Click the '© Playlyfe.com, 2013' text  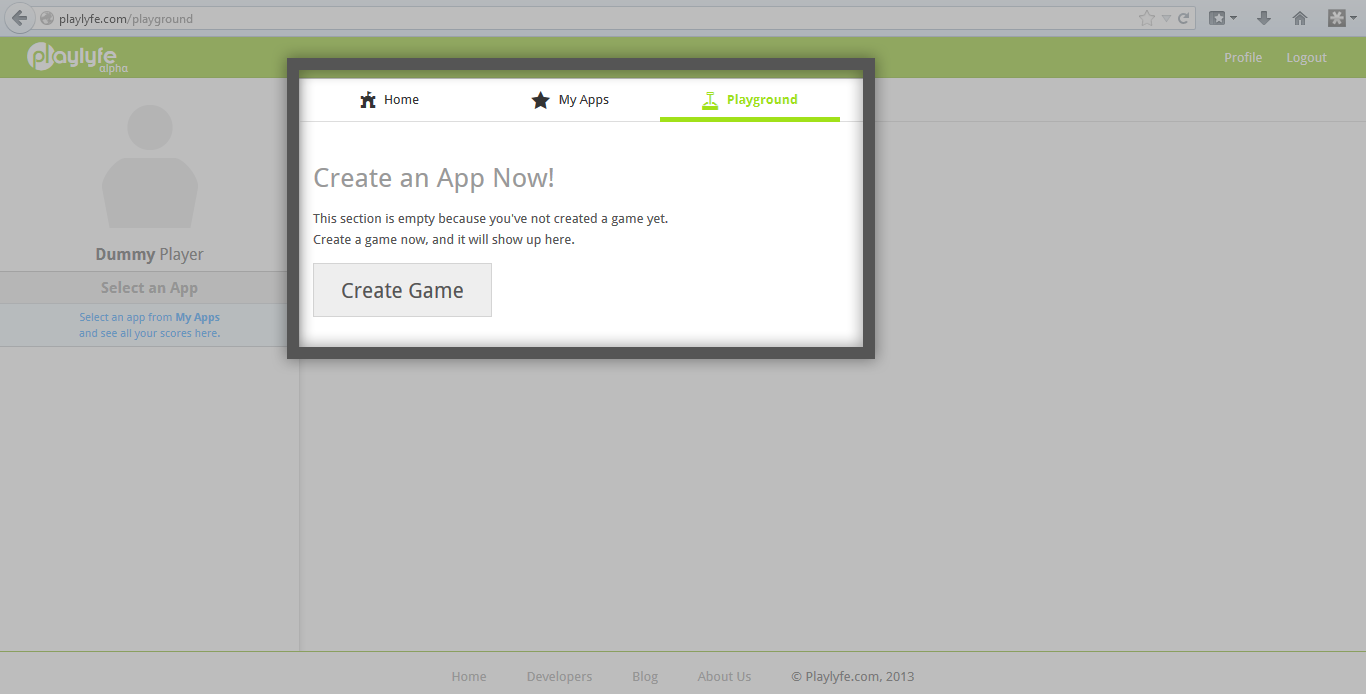pos(853,677)
